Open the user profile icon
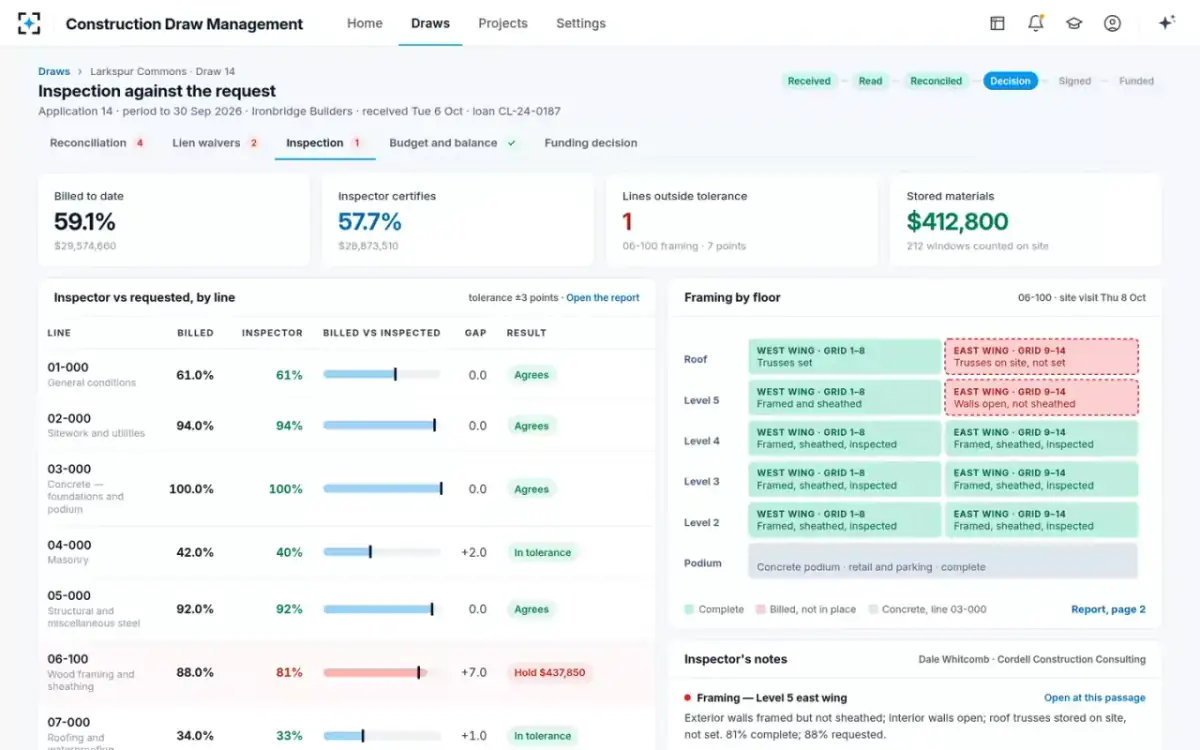The width and height of the screenshot is (1200, 750). click(x=1112, y=23)
